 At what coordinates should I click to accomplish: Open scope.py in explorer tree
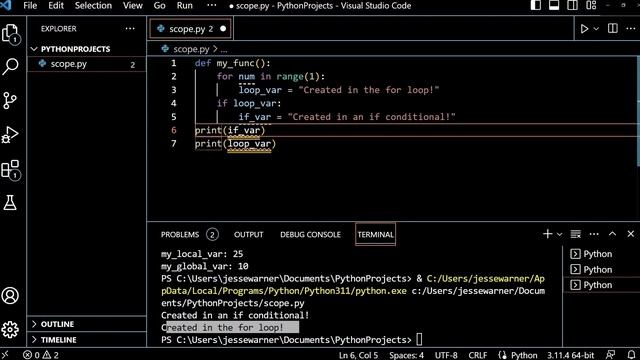87,64
